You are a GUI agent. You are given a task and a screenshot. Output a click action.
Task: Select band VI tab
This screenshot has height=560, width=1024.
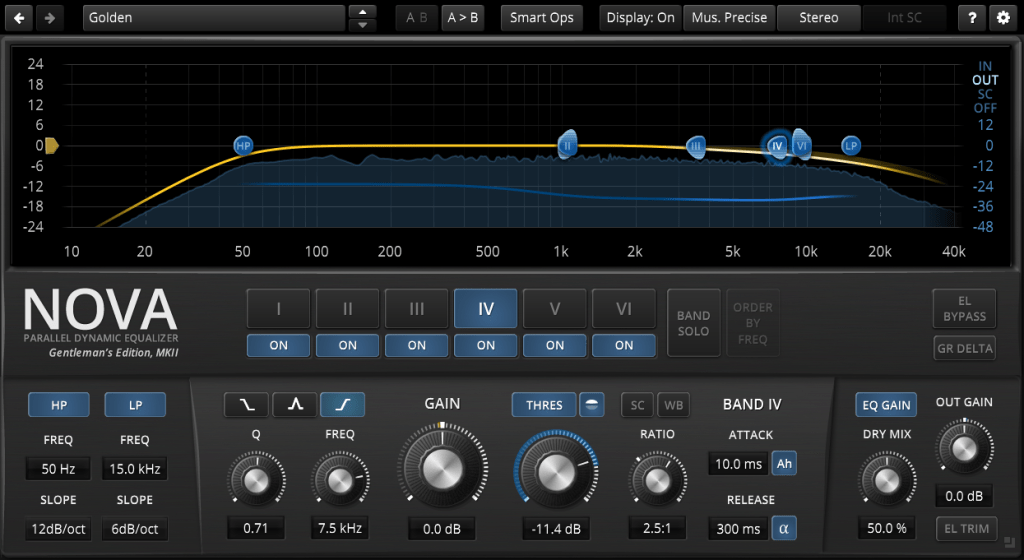(x=624, y=309)
